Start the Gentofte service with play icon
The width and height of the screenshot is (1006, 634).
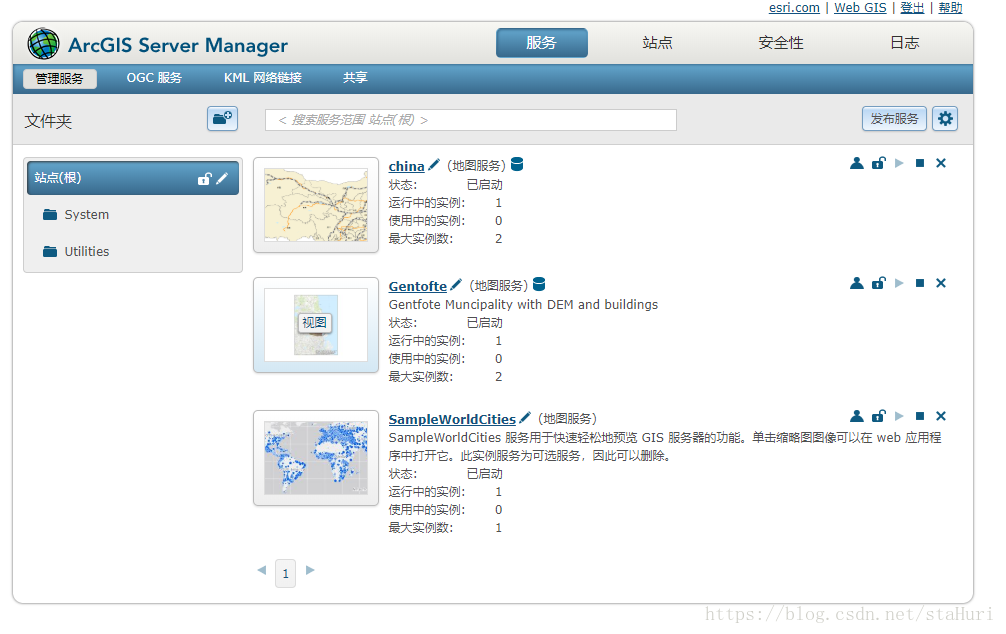899,283
